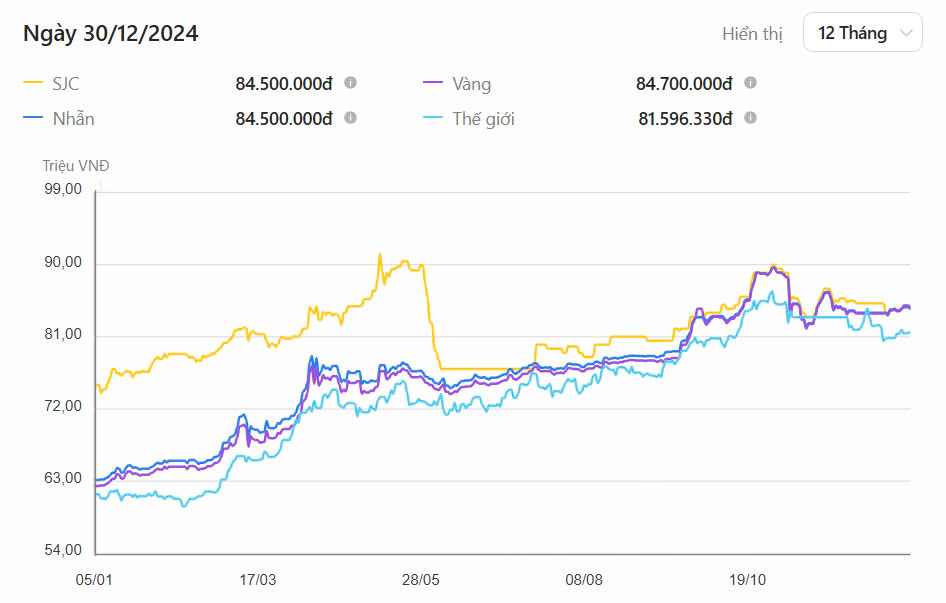Toggle the Nhẫn series legend label
946x603 pixels.
73,119
